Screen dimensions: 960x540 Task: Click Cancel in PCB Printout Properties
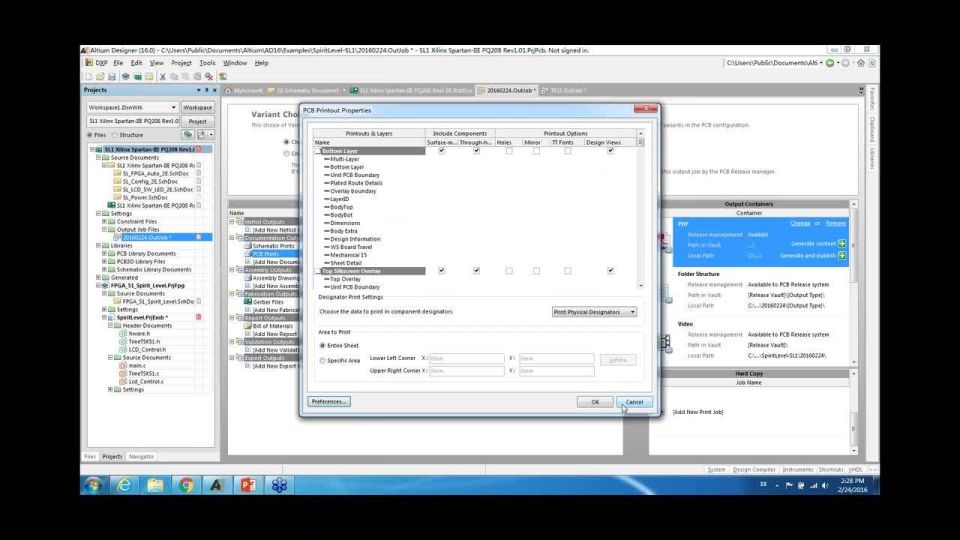tap(634, 402)
